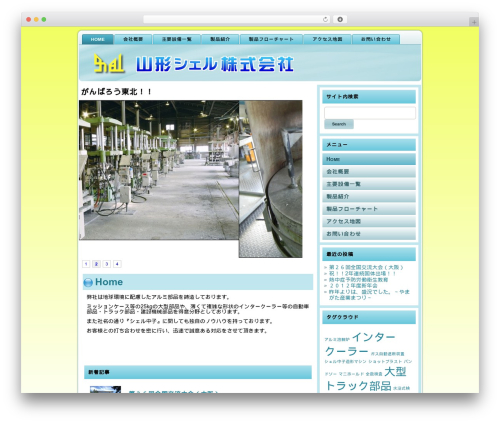Click the マニホールド tag in tag cloud

pyautogui.click(x=351, y=374)
